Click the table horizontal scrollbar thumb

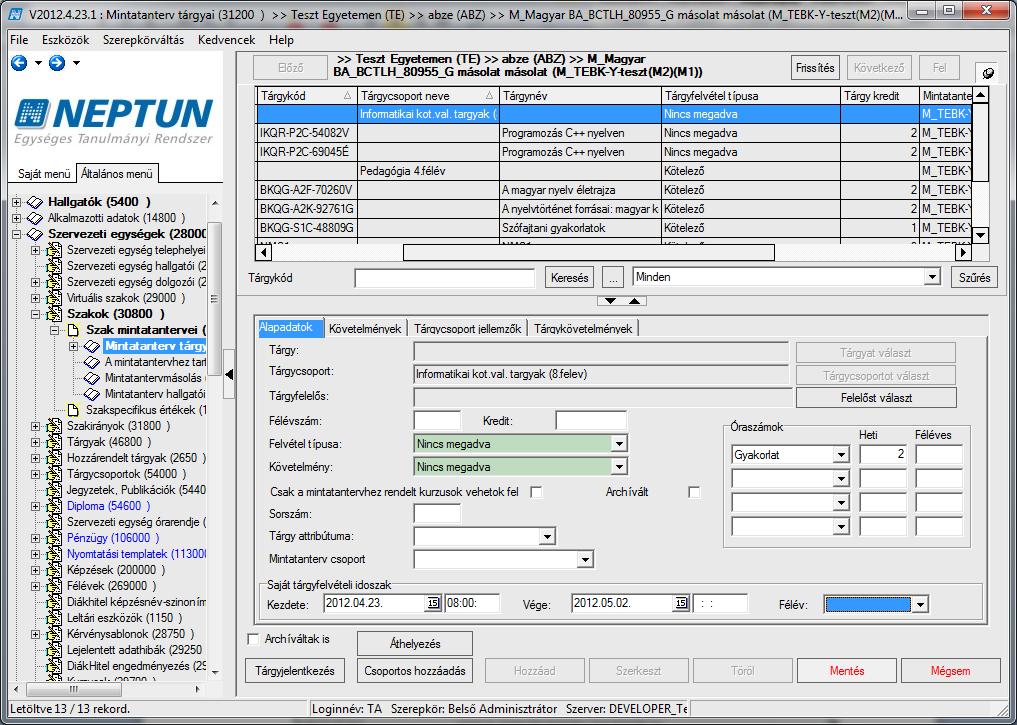(x=589, y=252)
